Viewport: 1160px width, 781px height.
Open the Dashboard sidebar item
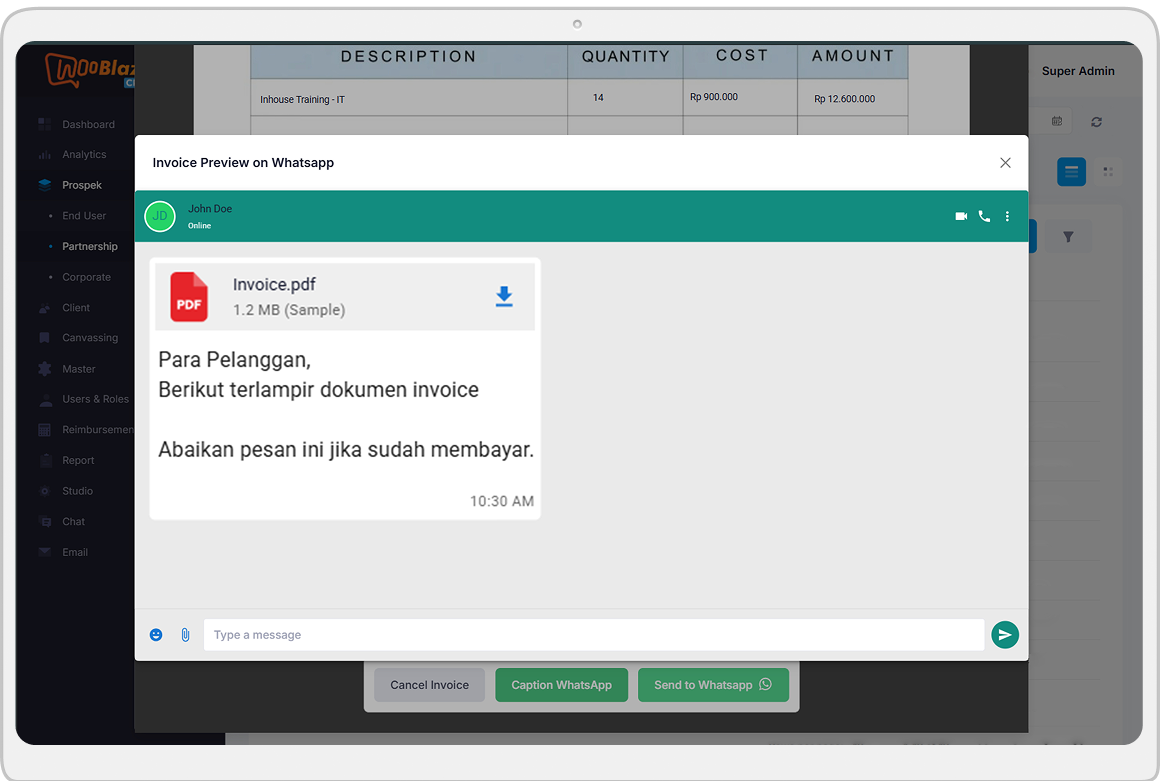(x=88, y=125)
